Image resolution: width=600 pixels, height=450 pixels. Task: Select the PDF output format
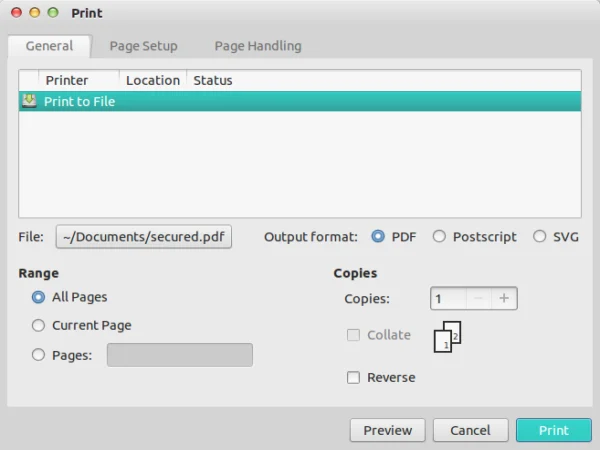click(x=378, y=236)
